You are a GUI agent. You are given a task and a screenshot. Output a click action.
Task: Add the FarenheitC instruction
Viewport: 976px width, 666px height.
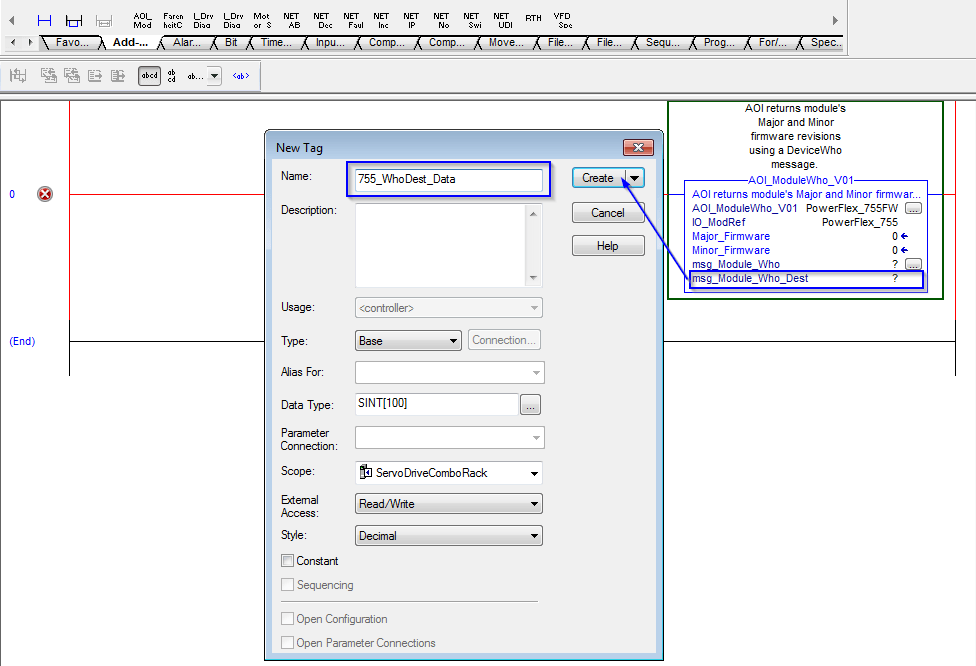173,21
